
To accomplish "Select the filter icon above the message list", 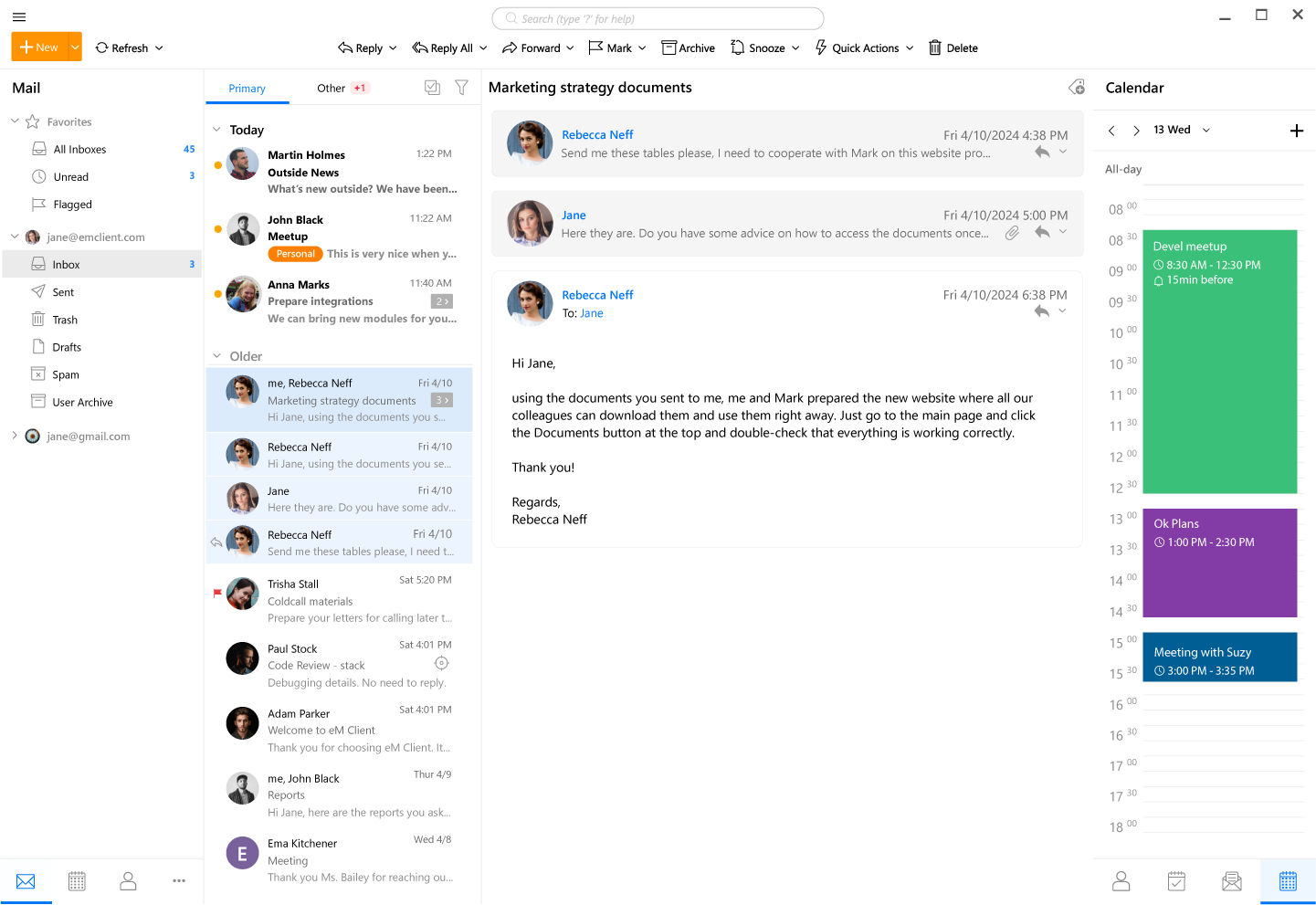I will pos(461,88).
